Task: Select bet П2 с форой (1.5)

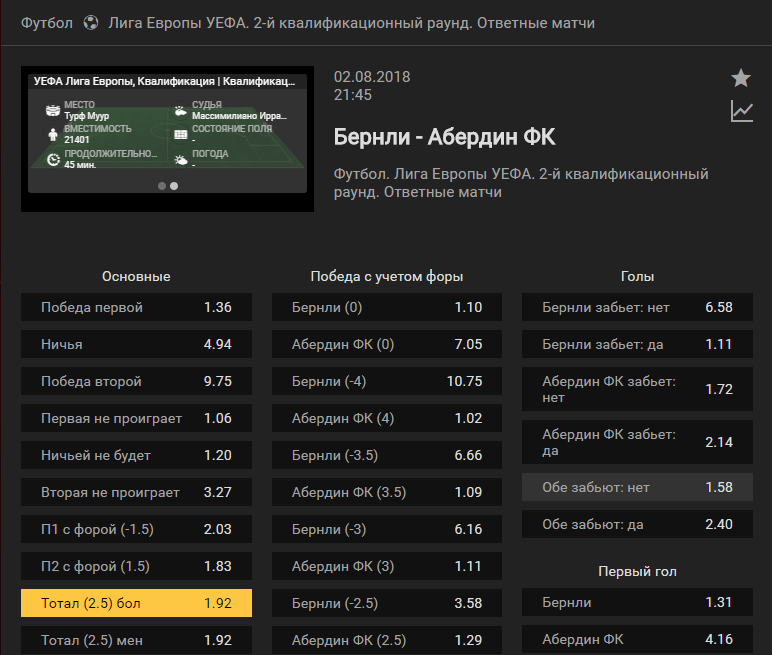Action: 136,566
